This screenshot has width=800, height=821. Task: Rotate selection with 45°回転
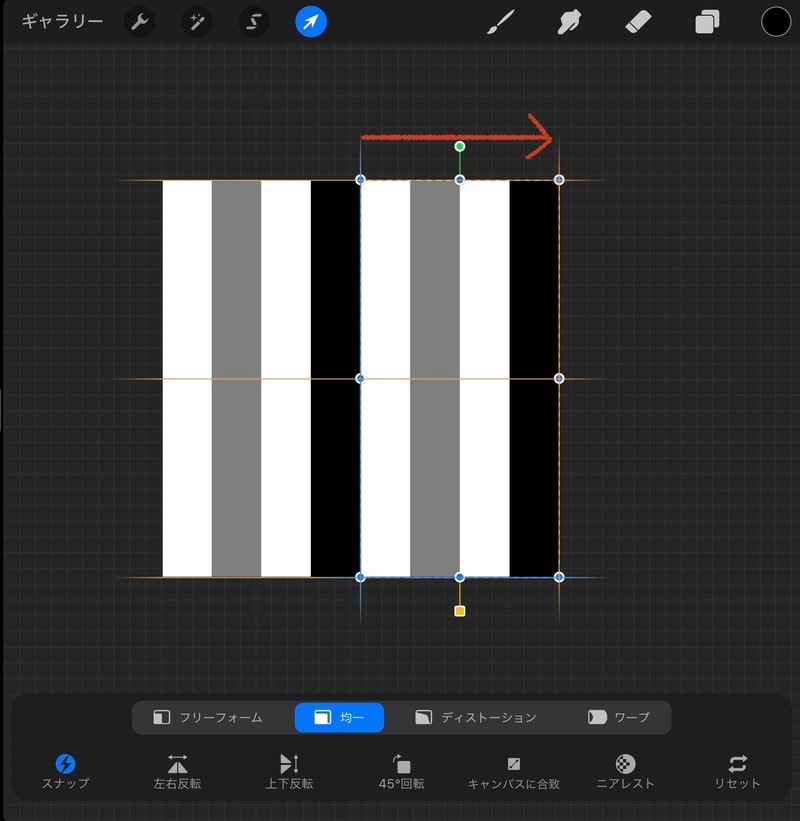pyautogui.click(x=402, y=771)
